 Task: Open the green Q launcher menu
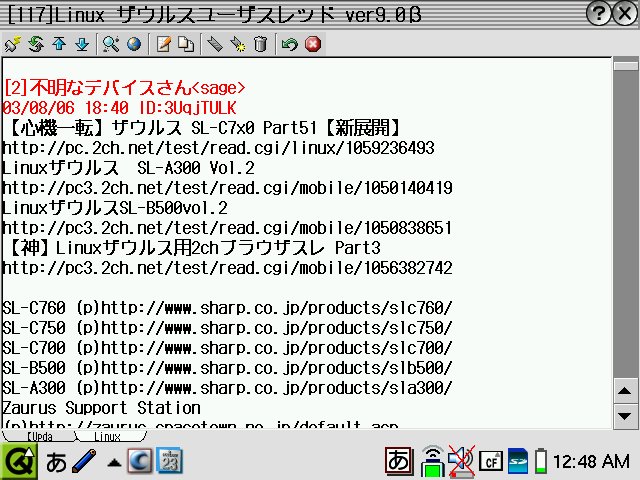19,462
